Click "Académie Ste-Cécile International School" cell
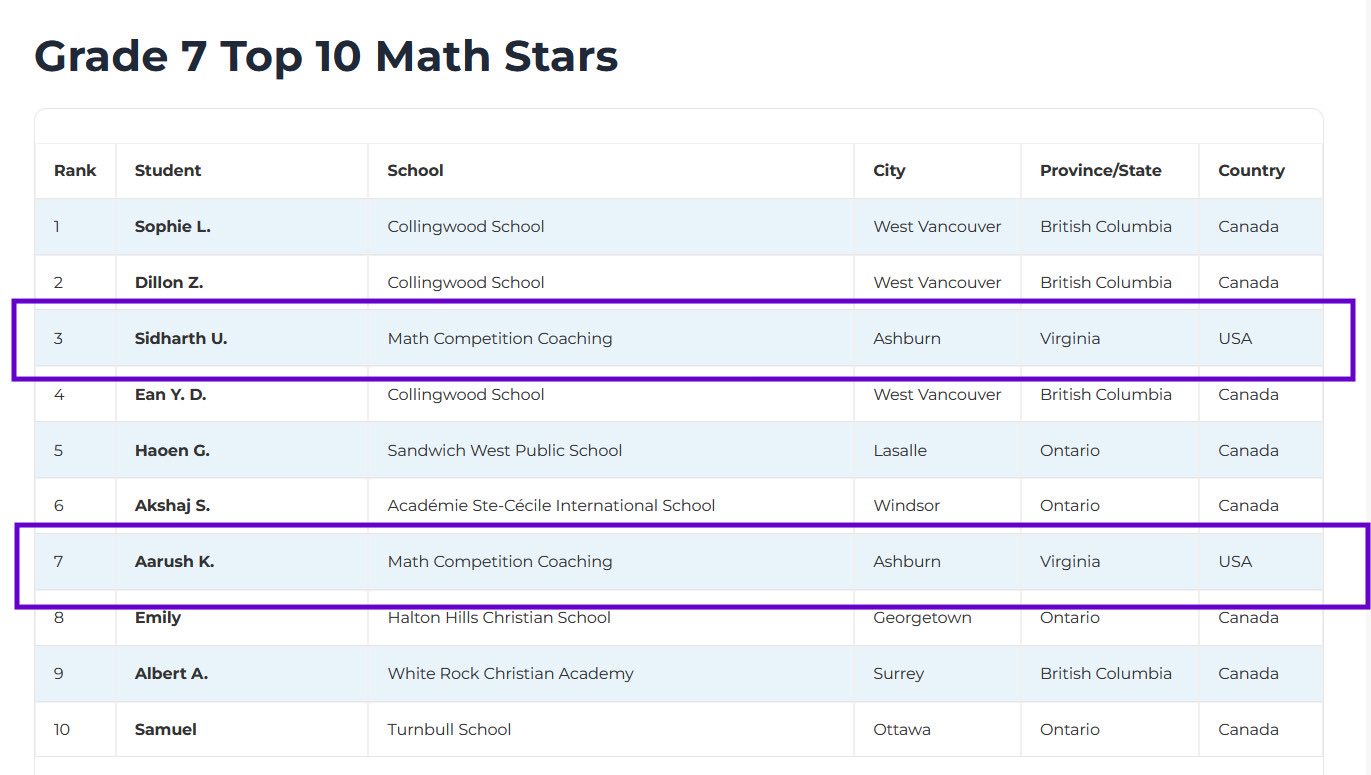 tap(551, 505)
